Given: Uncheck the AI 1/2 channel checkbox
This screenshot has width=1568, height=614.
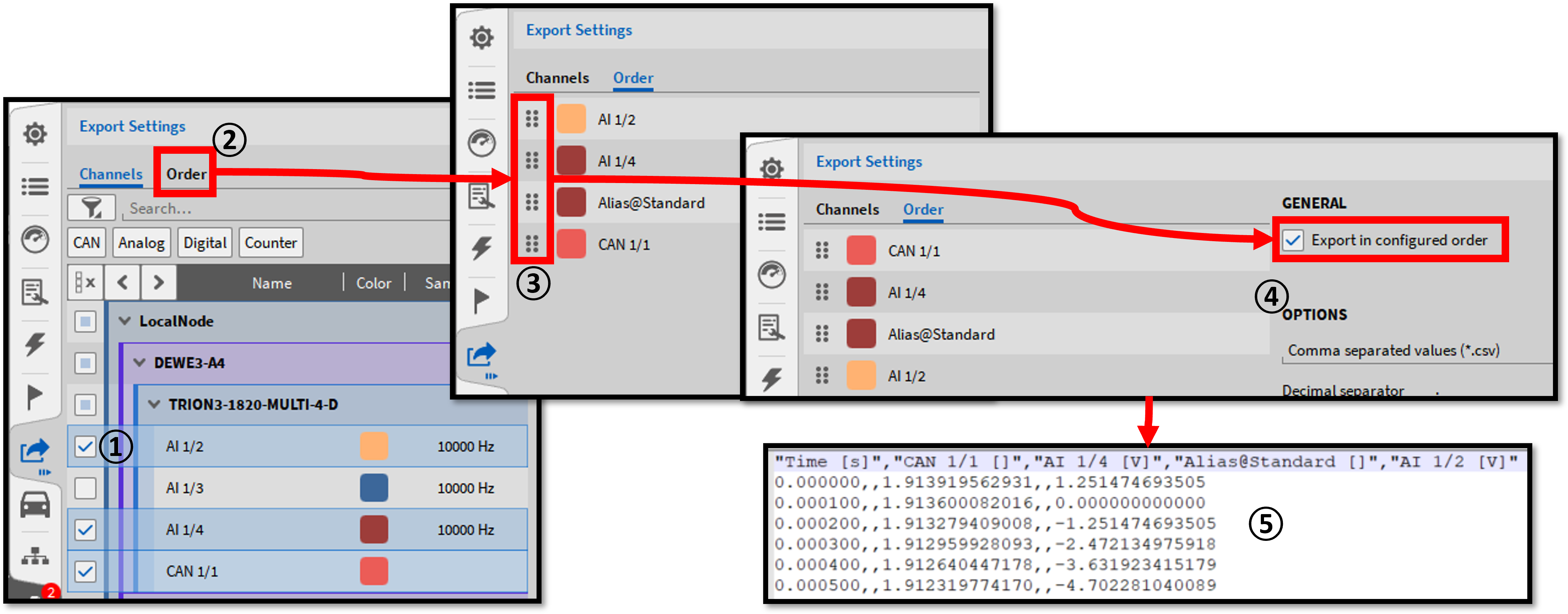Looking at the screenshot, I should [x=85, y=447].
